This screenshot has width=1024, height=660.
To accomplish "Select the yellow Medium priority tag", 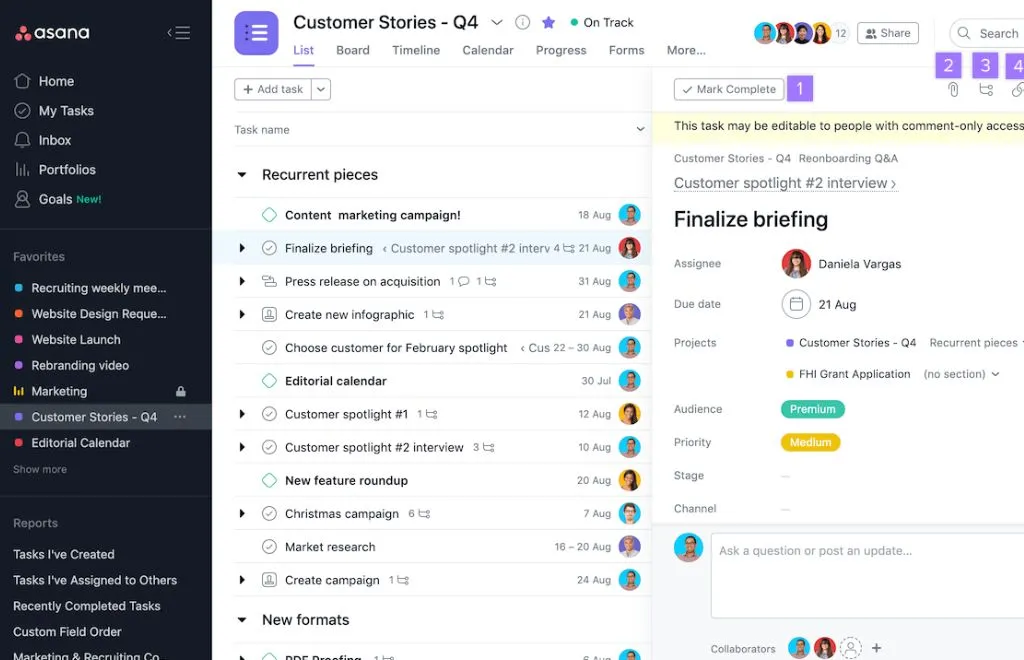I will 810,442.
